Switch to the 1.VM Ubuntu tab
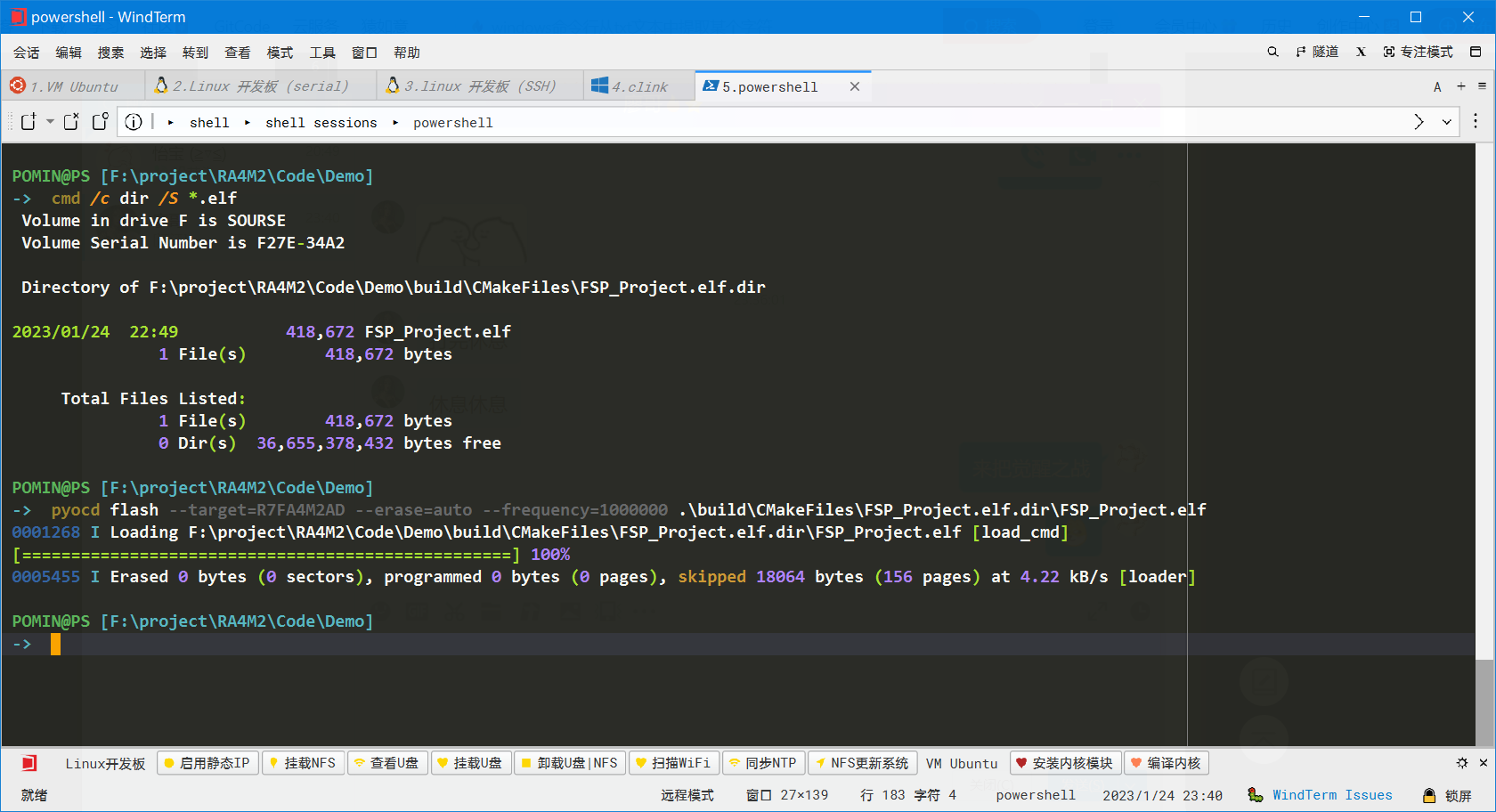 [72, 86]
